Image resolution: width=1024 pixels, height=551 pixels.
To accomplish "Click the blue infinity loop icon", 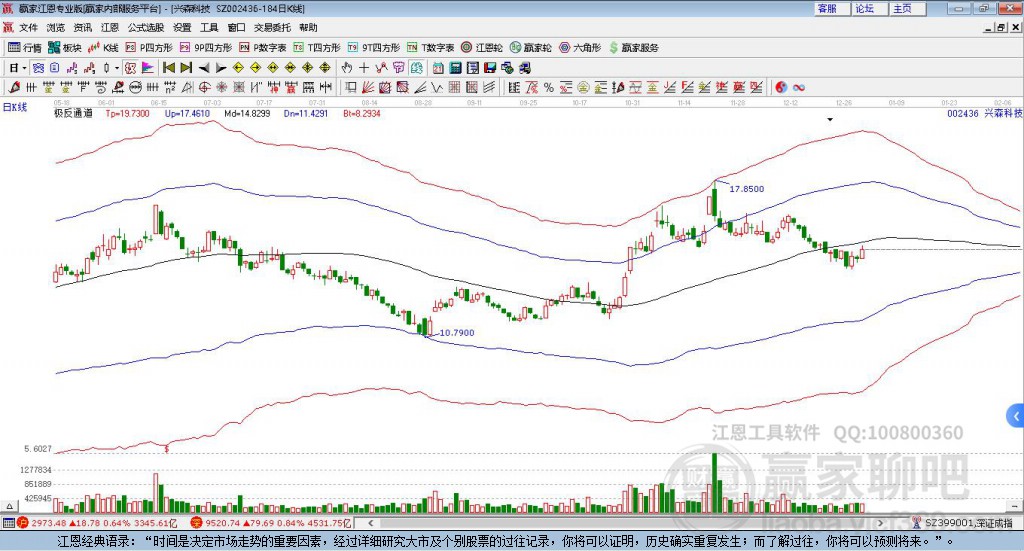I will [799, 87].
